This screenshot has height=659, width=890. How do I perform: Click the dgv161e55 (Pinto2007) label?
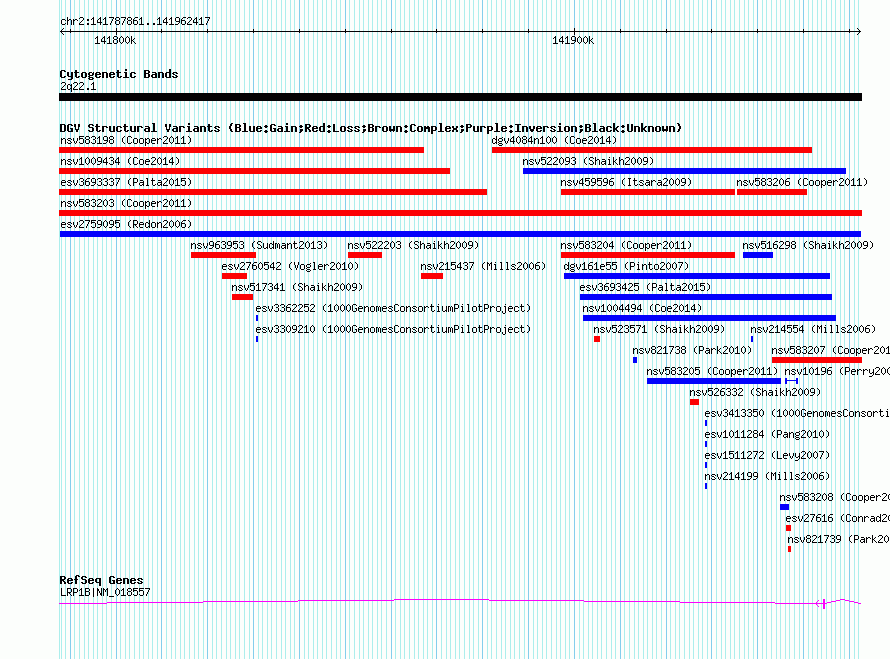(x=626, y=266)
